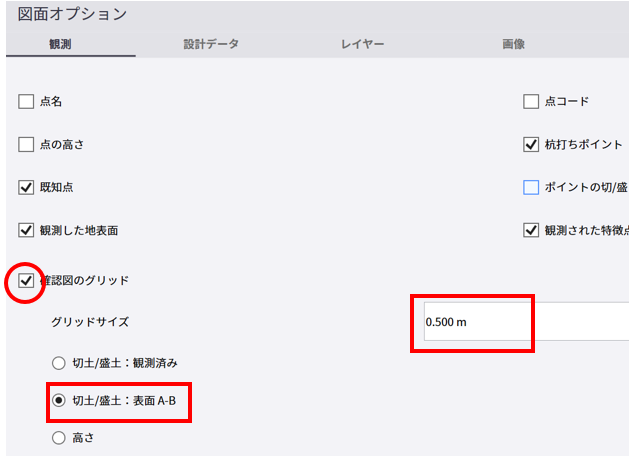This screenshot has height=456, width=629.
Task: Check the ポイントの切/盛 checkbox
Action: click(x=531, y=188)
